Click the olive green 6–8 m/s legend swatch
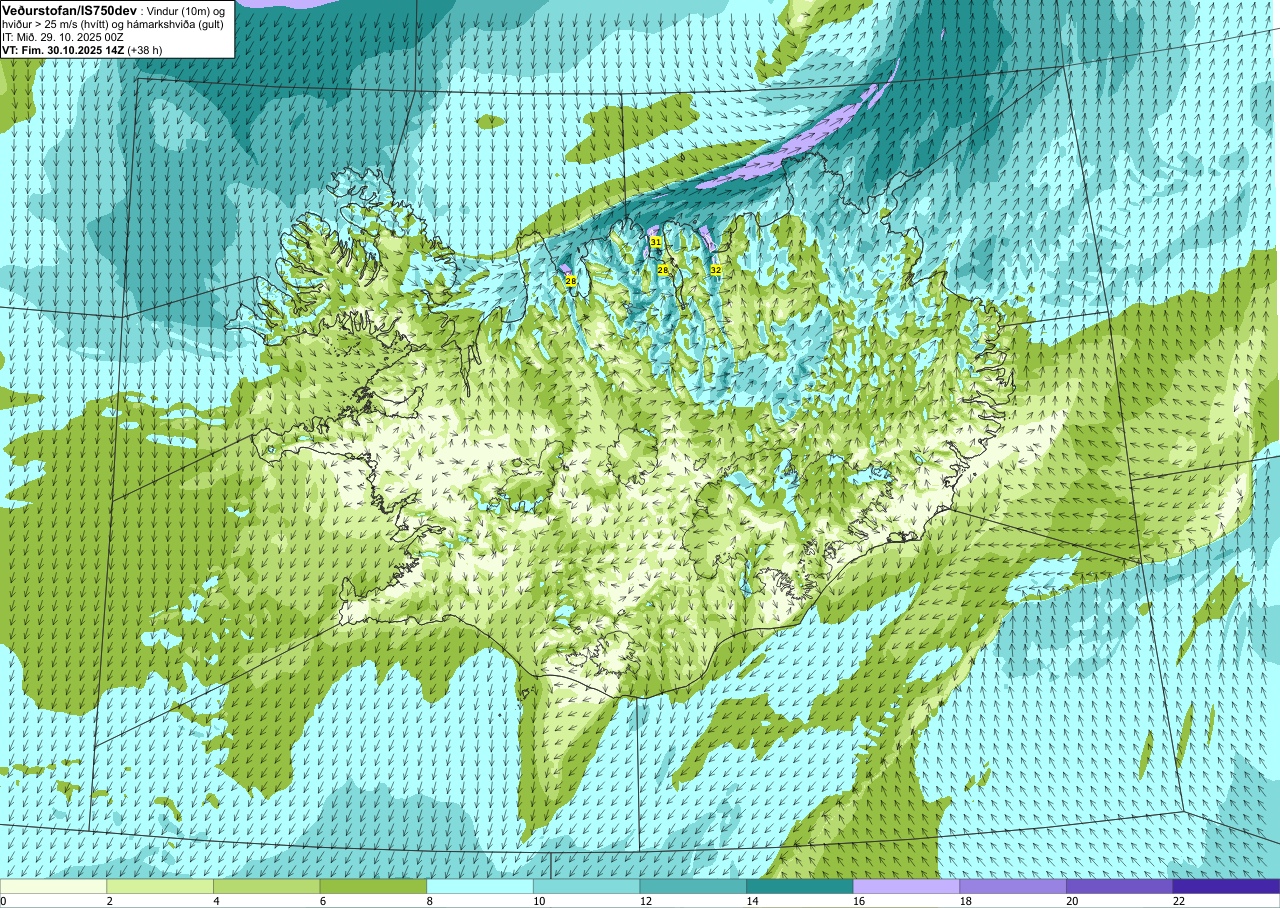1280x908 pixels. coord(373,886)
